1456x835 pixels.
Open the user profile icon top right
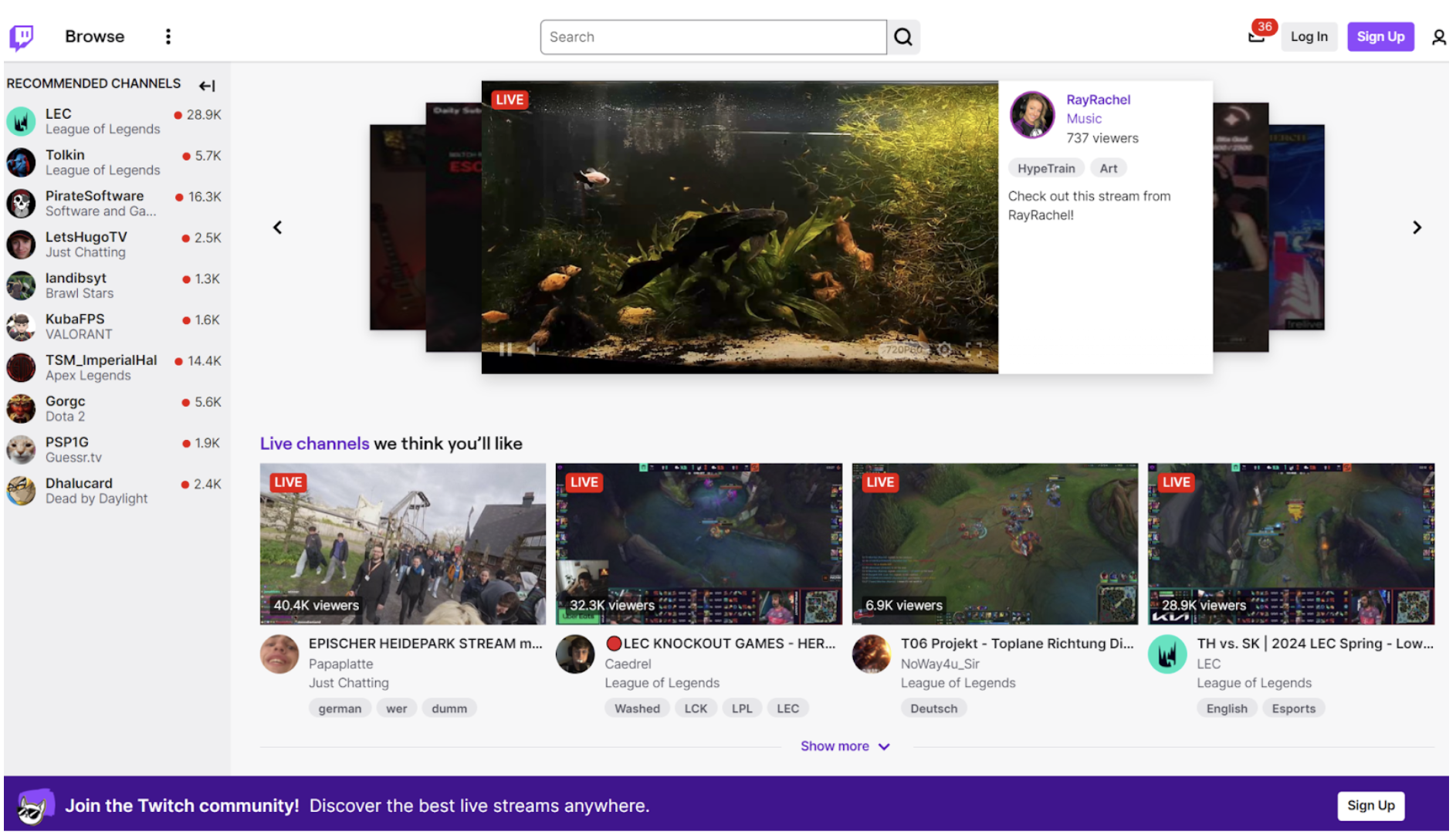coord(1438,36)
